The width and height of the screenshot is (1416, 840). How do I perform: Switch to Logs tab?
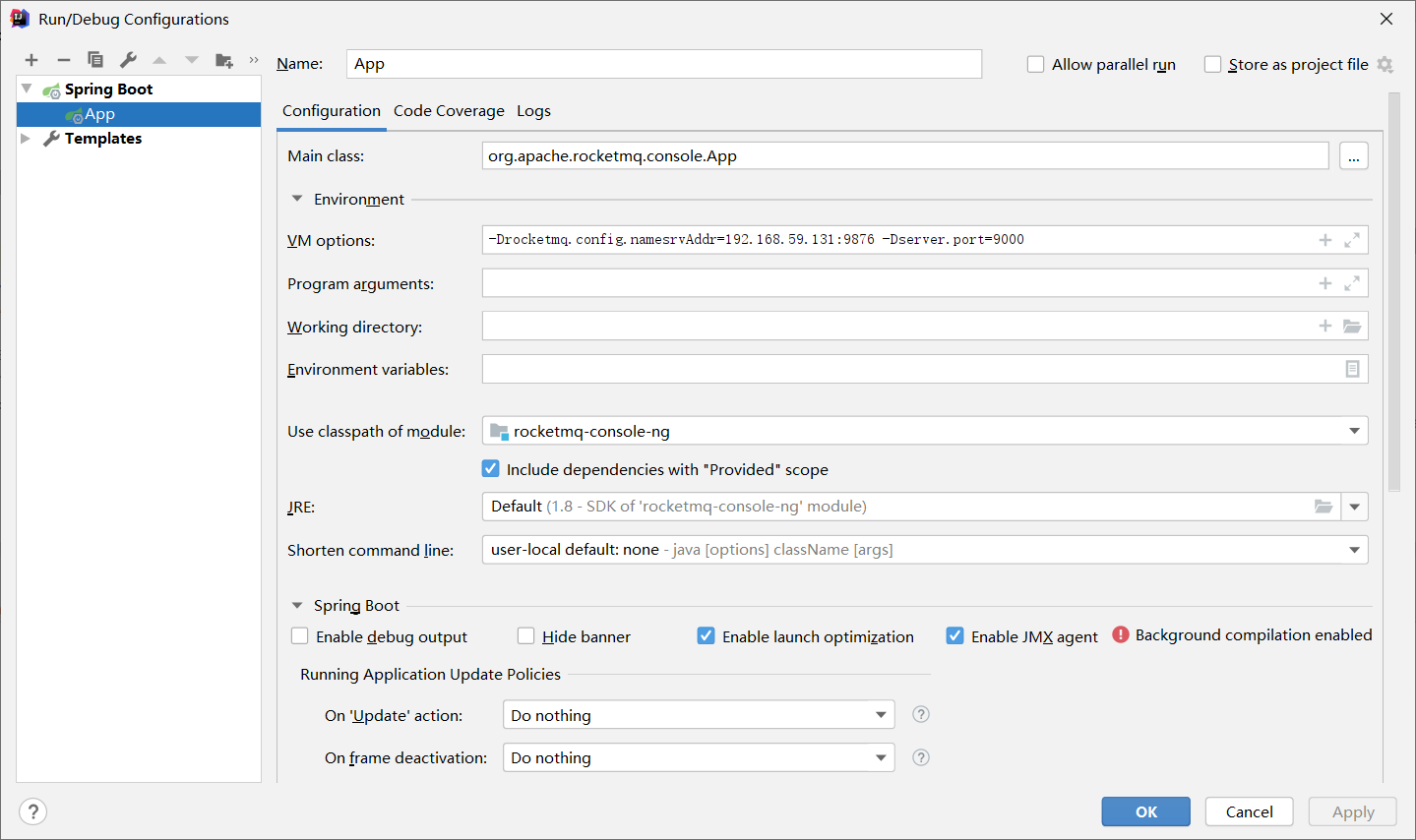click(x=533, y=111)
